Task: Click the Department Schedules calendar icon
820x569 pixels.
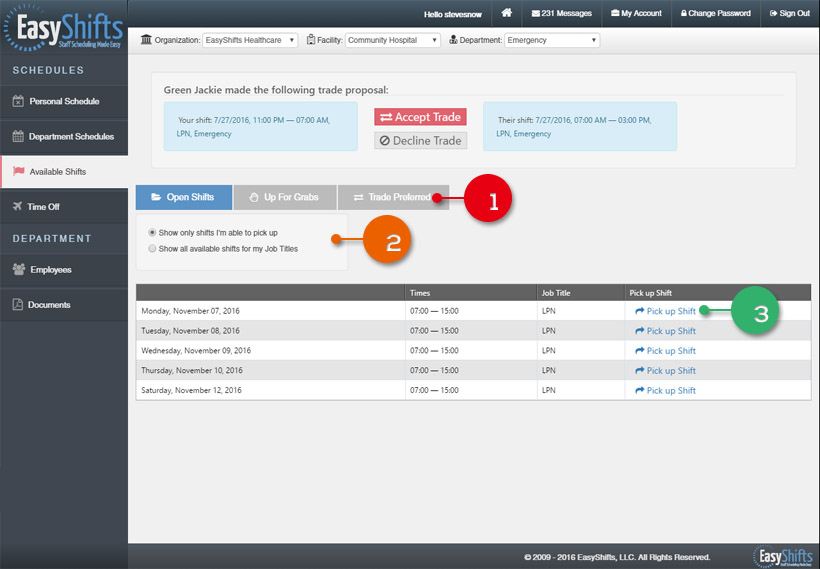Action: (x=18, y=136)
